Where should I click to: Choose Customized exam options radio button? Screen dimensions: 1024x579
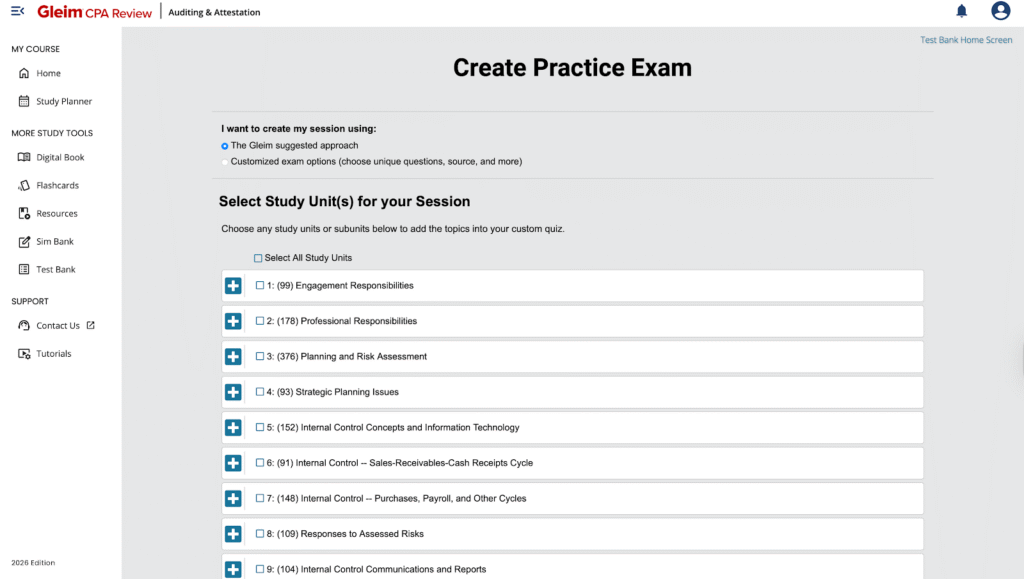224,162
